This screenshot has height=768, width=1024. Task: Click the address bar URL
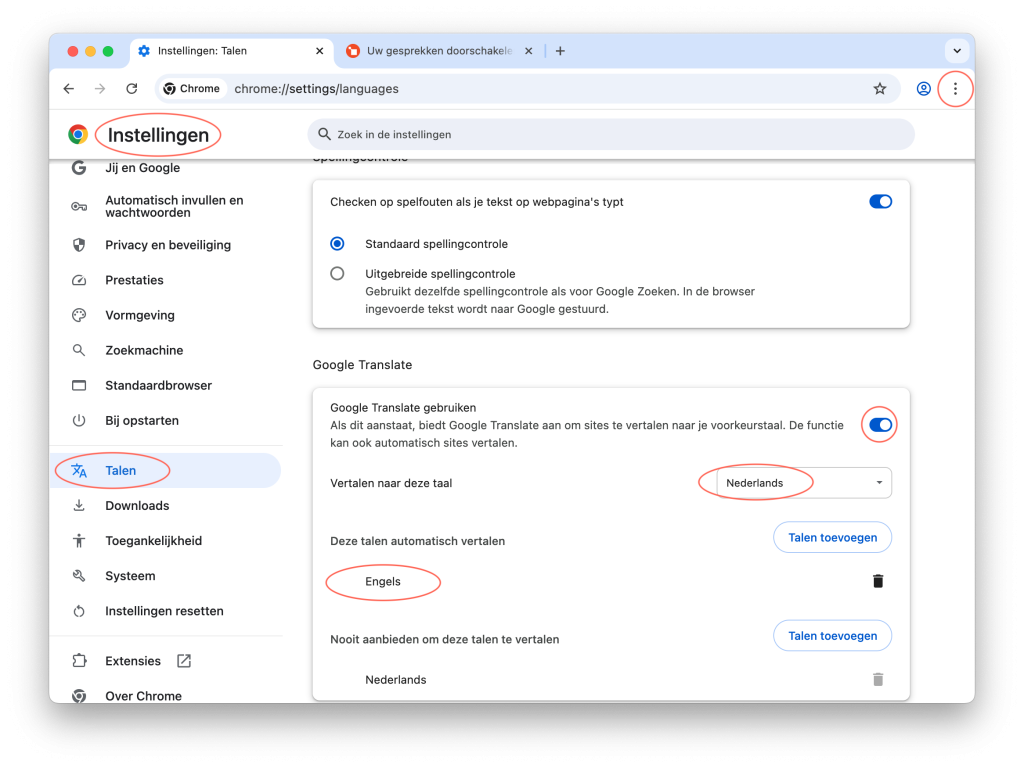(x=316, y=89)
